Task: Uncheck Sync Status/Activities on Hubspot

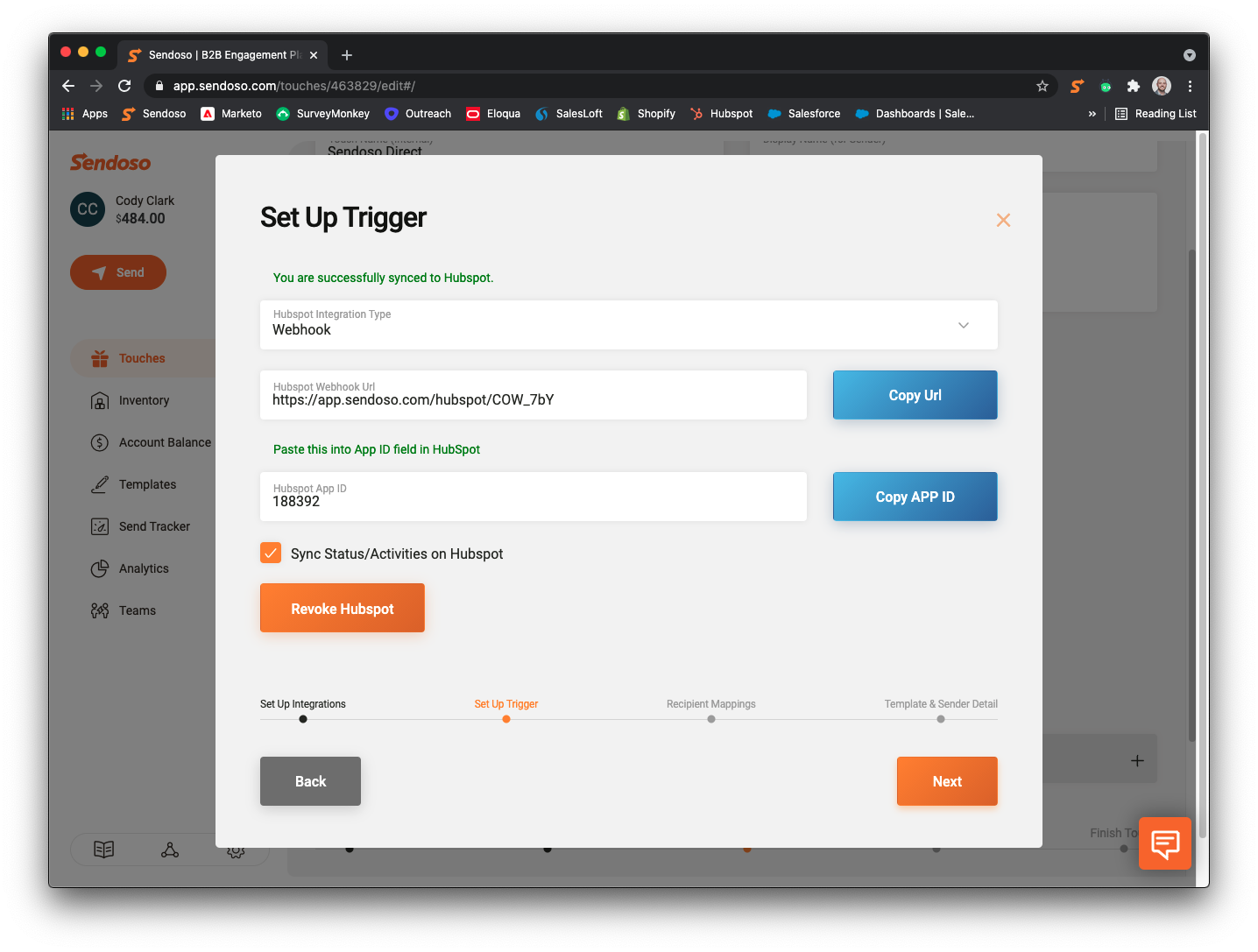Action: (x=271, y=553)
